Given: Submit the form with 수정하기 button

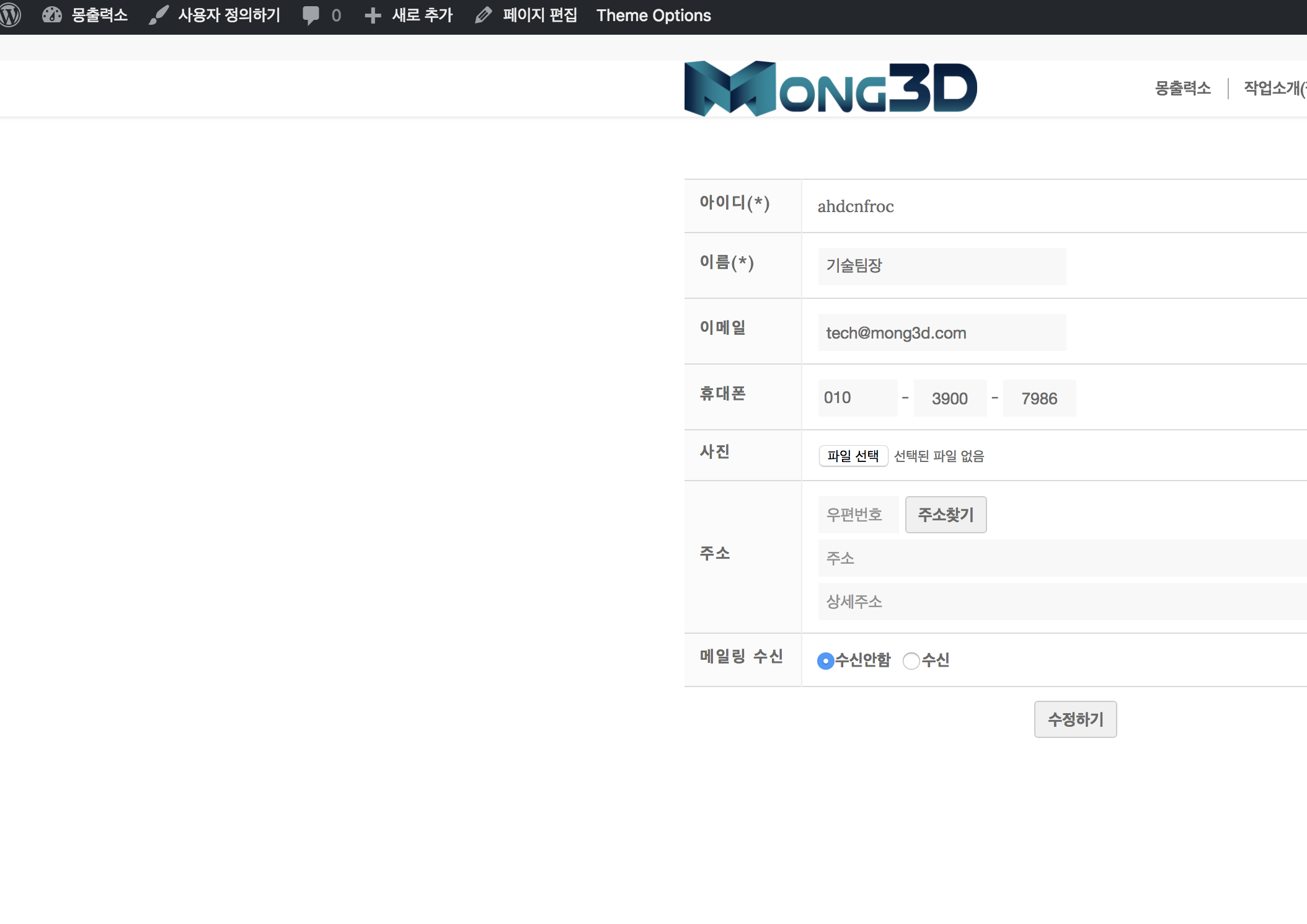Looking at the screenshot, I should pos(1076,719).
